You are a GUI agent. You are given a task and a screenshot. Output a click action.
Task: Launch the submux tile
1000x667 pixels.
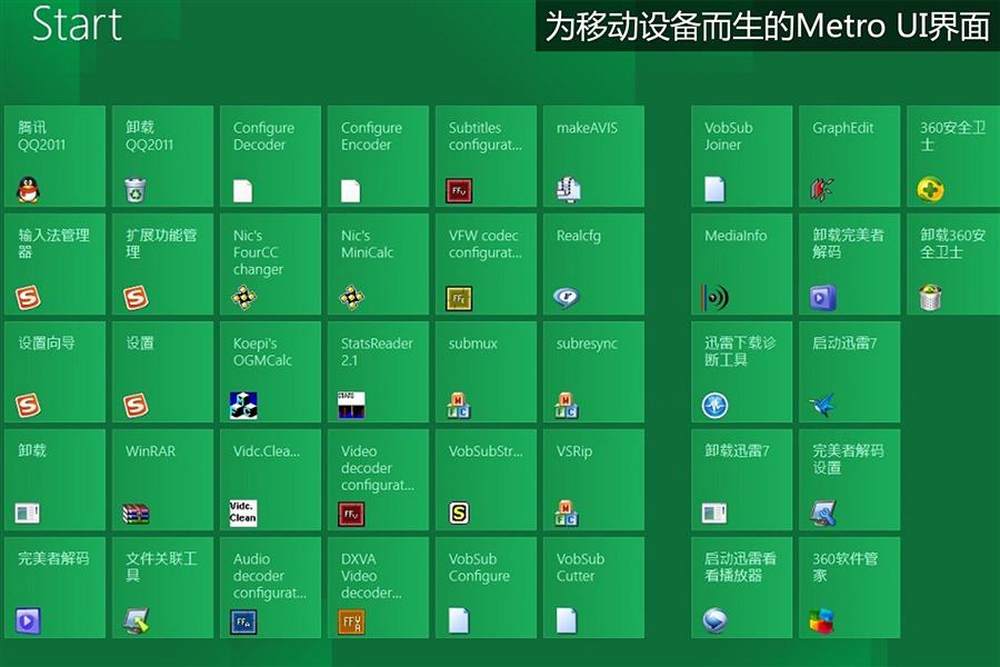point(486,372)
